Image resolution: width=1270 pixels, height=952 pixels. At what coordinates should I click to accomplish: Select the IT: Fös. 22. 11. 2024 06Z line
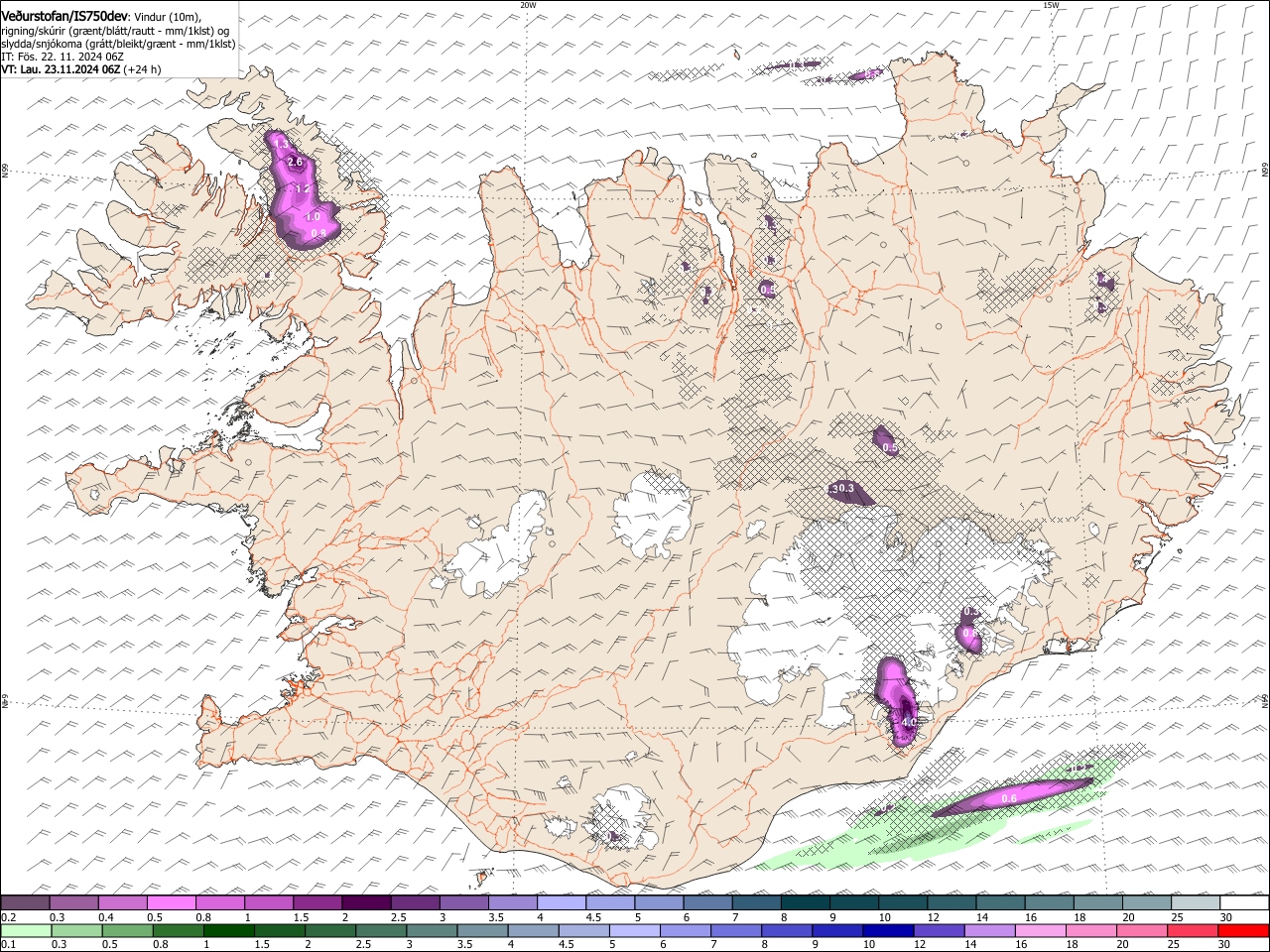(63, 57)
